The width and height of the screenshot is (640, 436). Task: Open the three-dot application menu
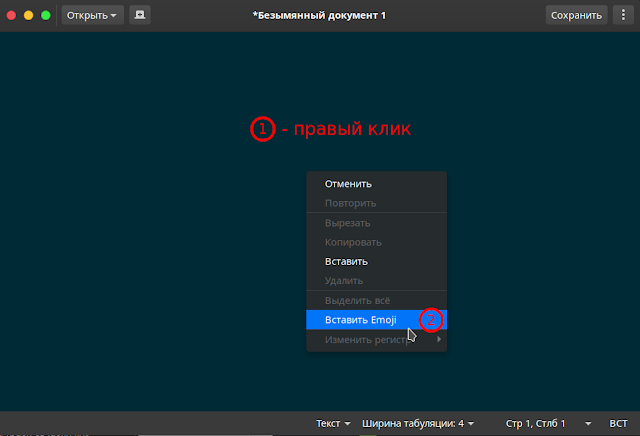coord(623,15)
